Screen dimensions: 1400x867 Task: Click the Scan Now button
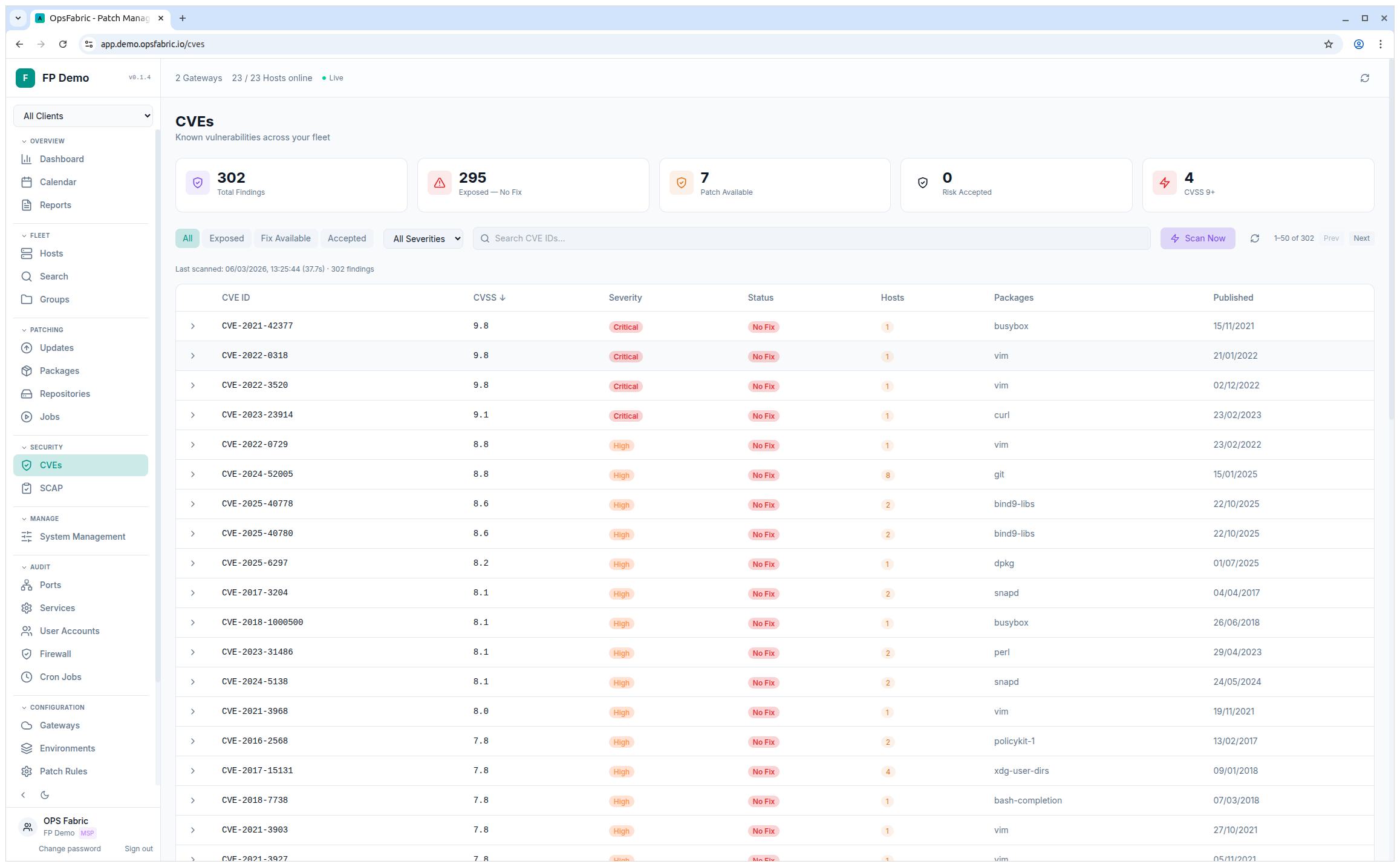tap(1197, 238)
